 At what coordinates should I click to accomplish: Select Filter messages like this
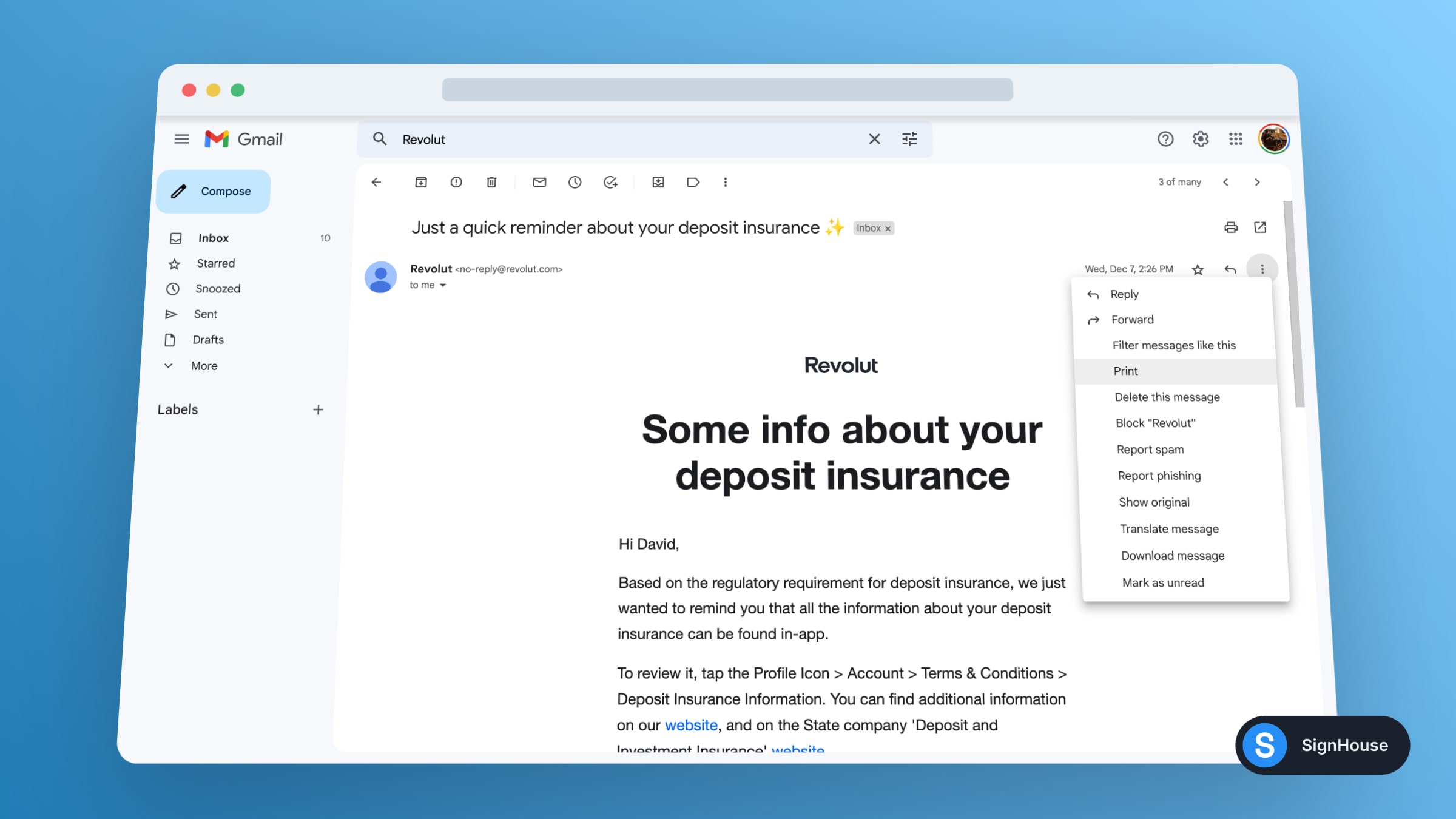1175,345
